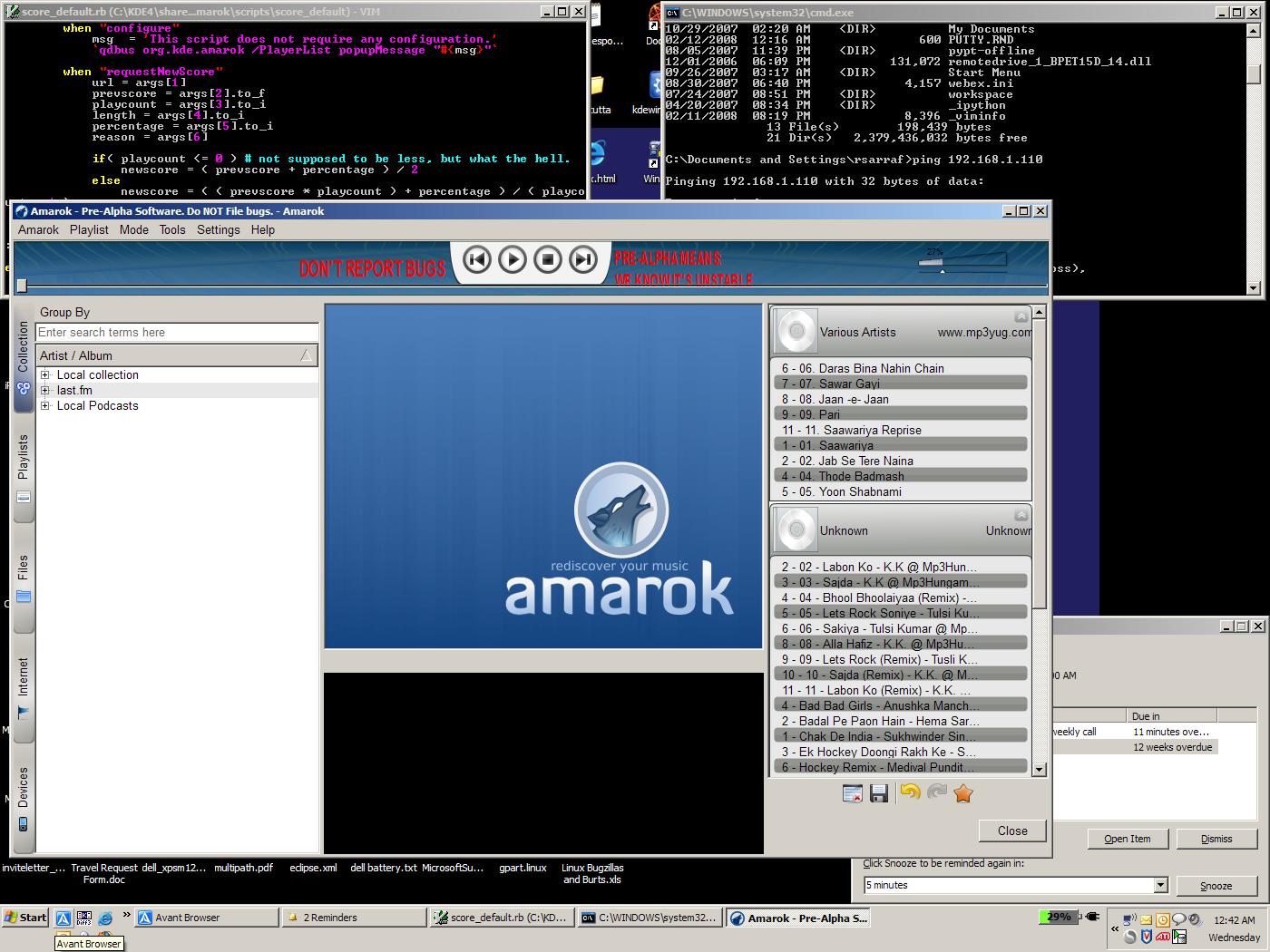The width and height of the screenshot is (1270, 952).
Task: Stop playback with the Stop button
Action: click(548, 260)
